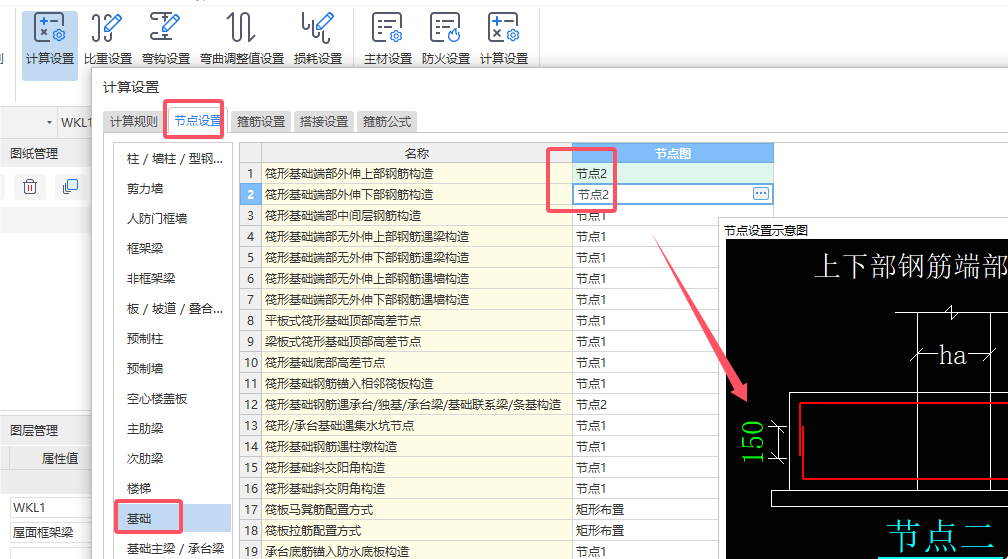Select row 筏形基础端部外伸上部钢筋构造

tap(417, 173)
